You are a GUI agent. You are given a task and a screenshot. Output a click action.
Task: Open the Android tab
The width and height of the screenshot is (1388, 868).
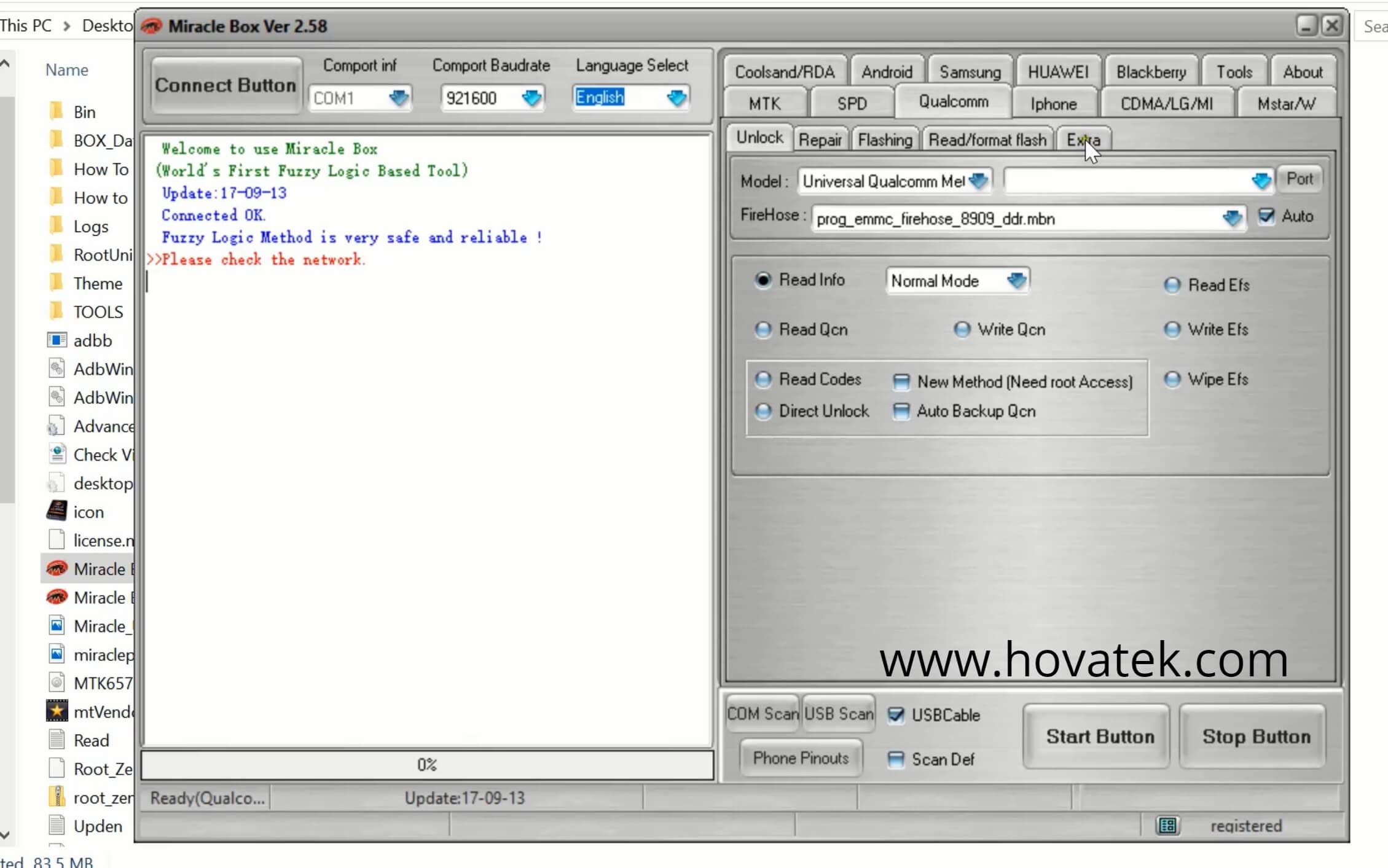pos(886,72)
